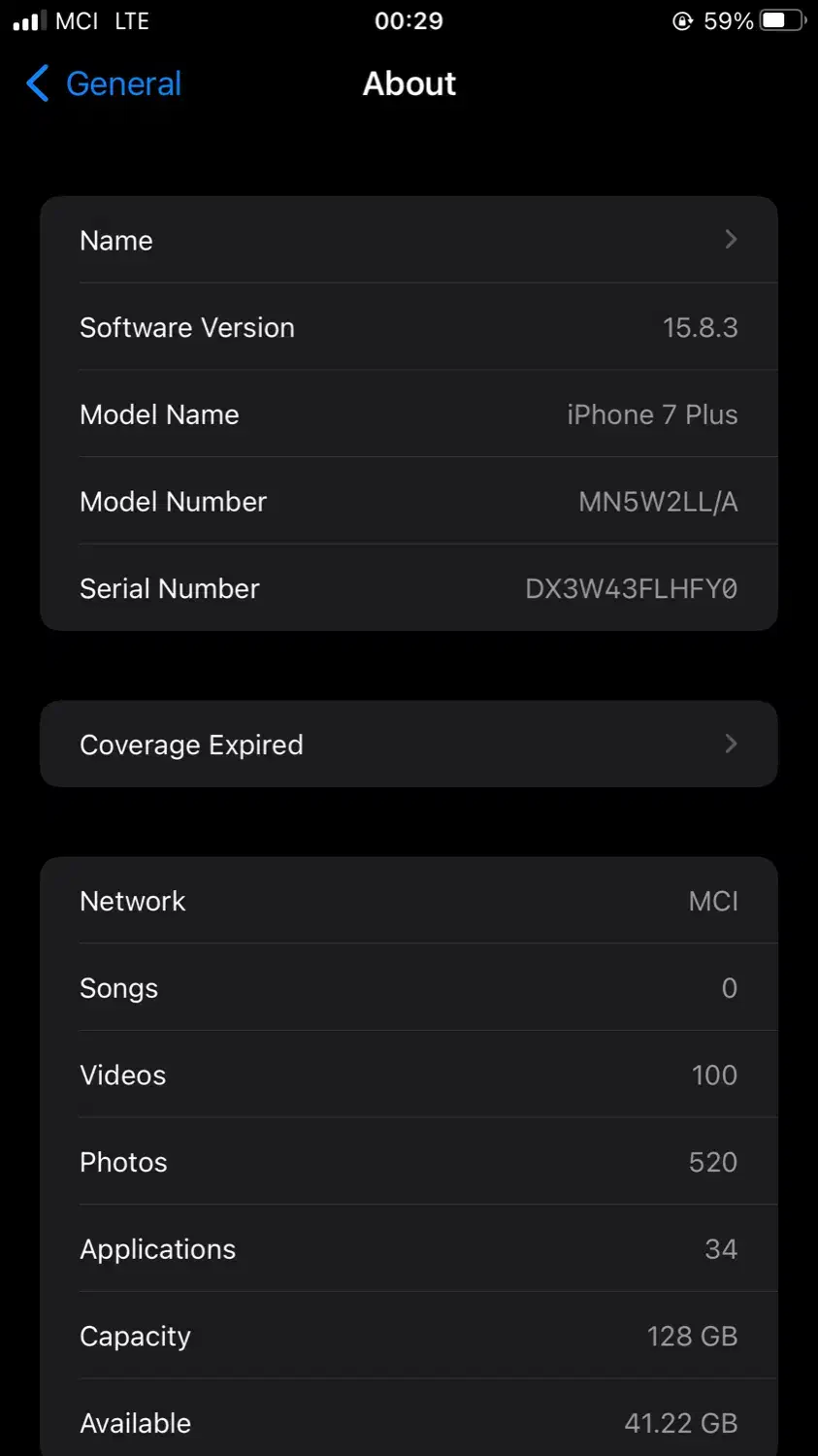
Task: Tap the Serial Number value
Action: 631,588
